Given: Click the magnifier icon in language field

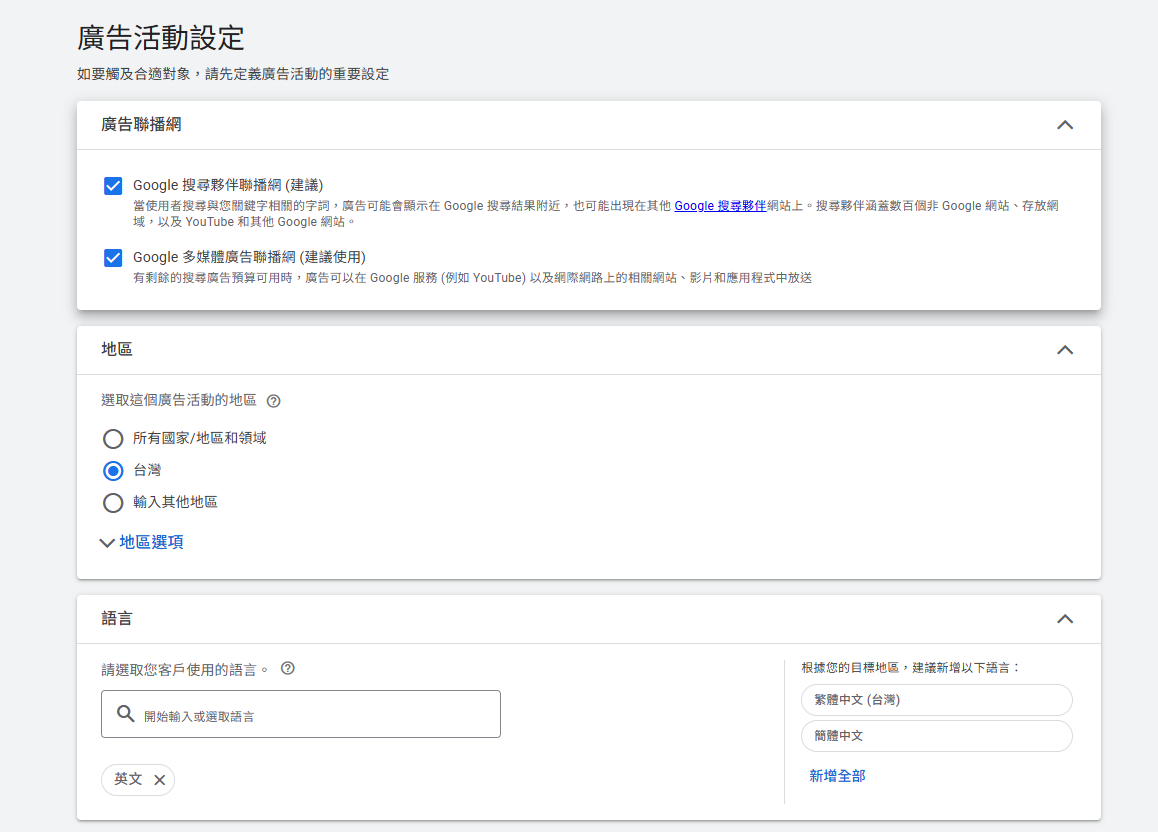Looking at the screenshot, I should [x=126, y=714].
